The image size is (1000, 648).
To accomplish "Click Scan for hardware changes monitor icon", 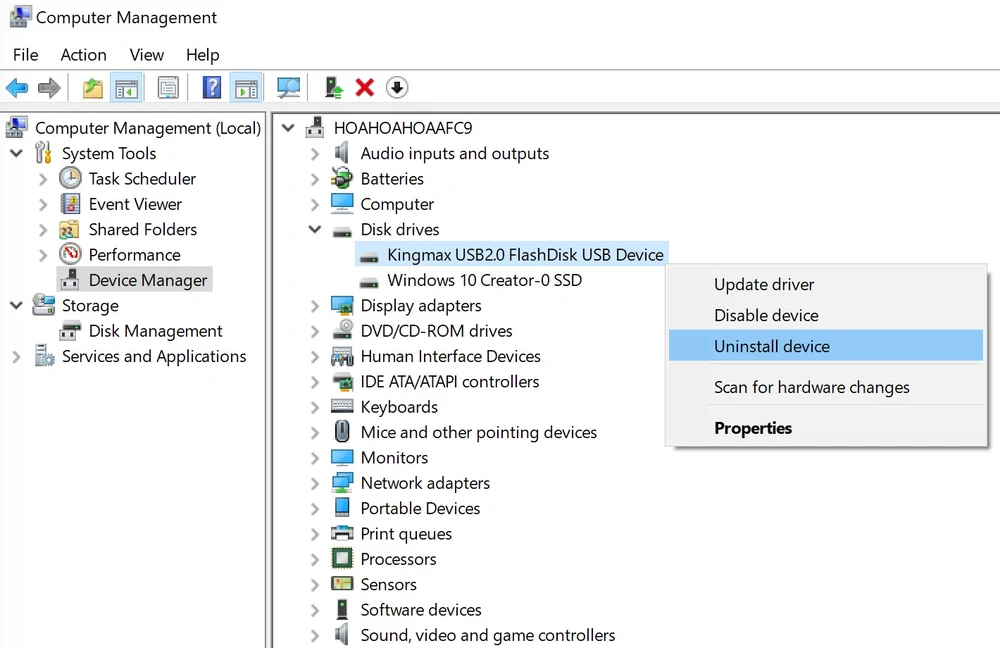I will tap(289, 88).
